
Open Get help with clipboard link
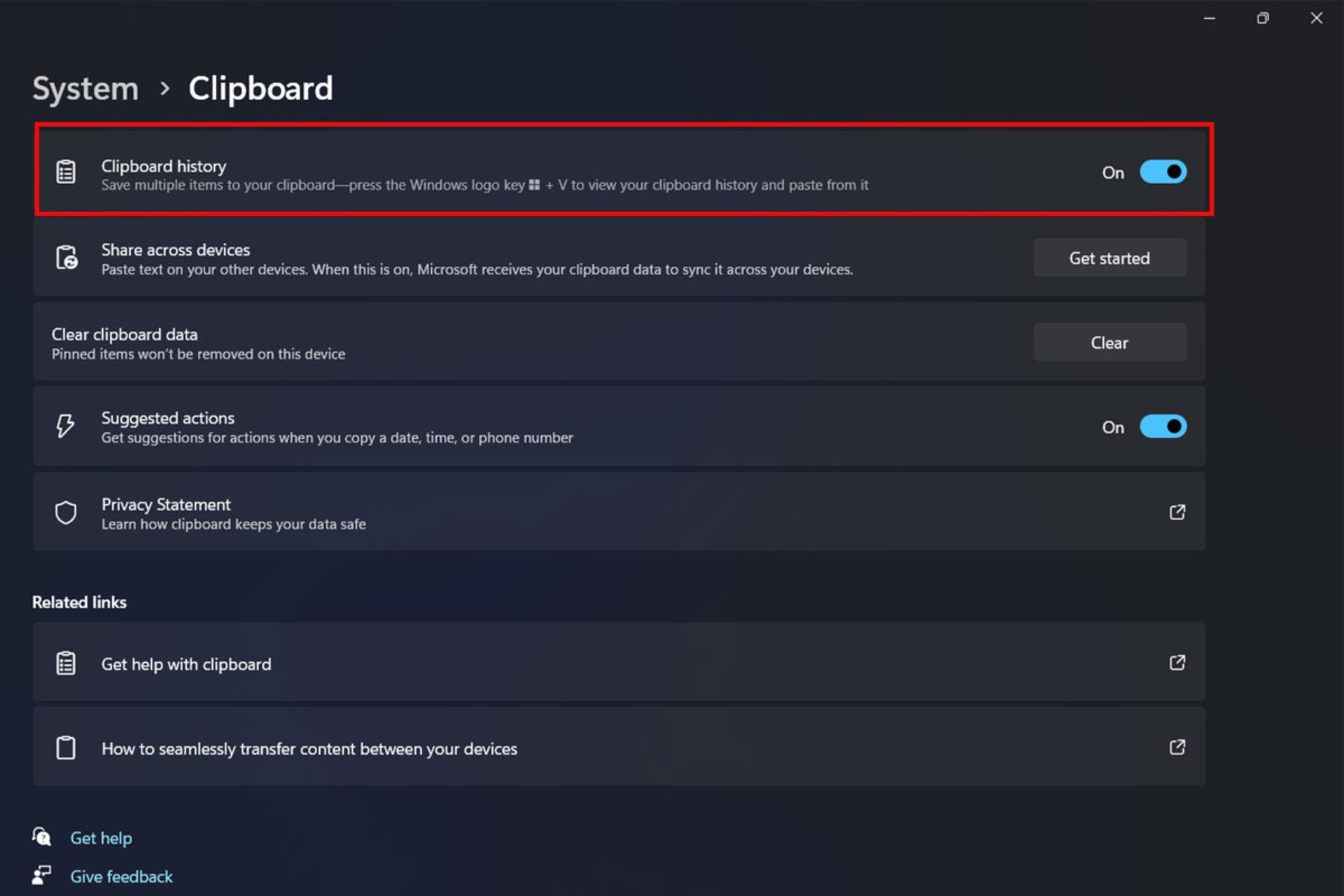pos(186,664)
